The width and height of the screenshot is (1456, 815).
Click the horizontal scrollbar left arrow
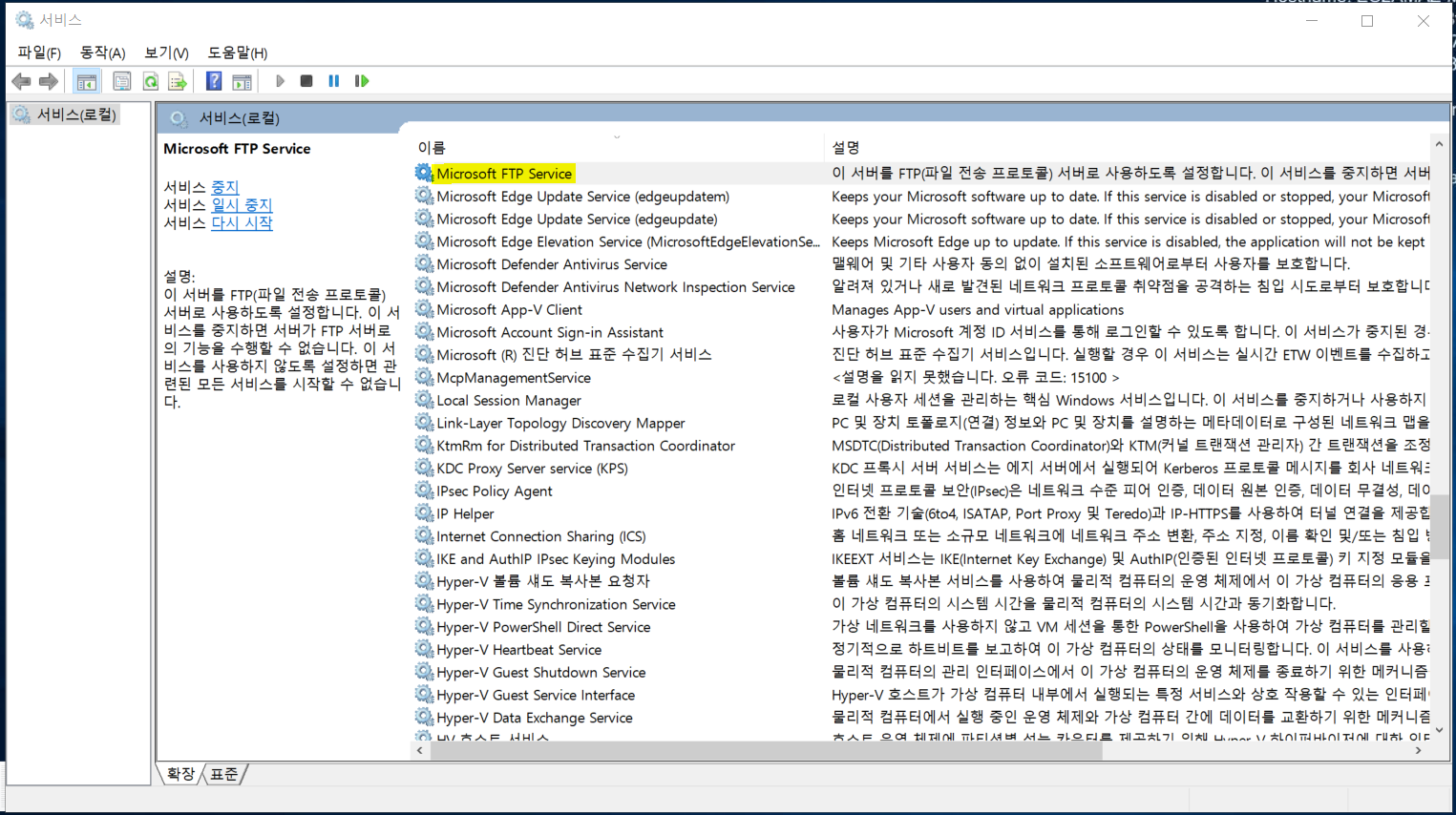[x=420, y=751]
